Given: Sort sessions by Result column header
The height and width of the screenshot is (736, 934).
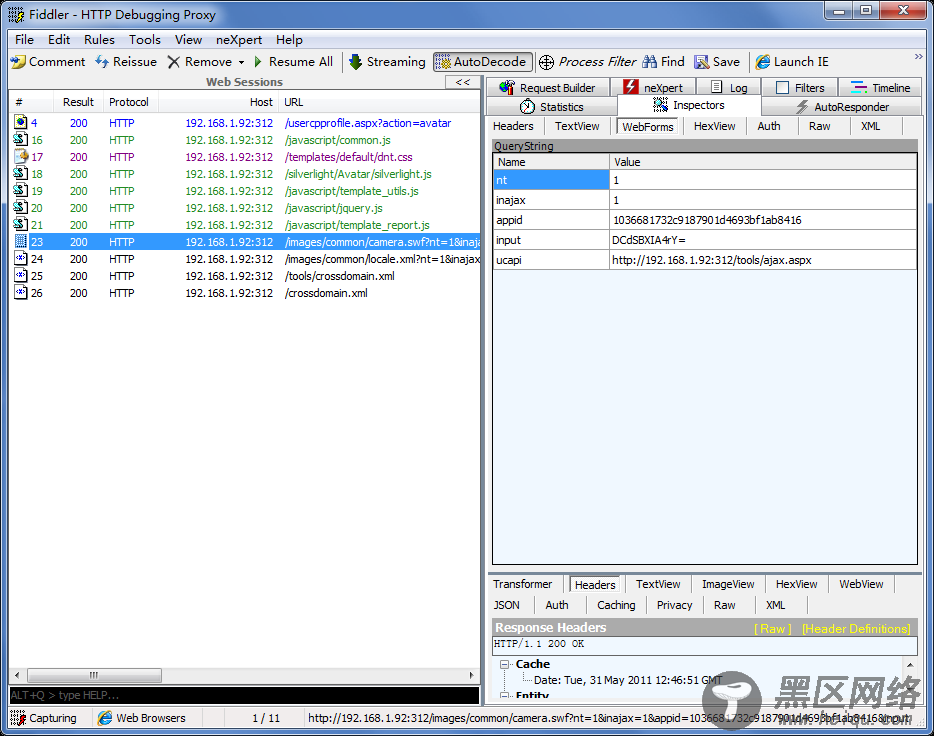Looking at the screenshot, I should (x=78, y=102).
